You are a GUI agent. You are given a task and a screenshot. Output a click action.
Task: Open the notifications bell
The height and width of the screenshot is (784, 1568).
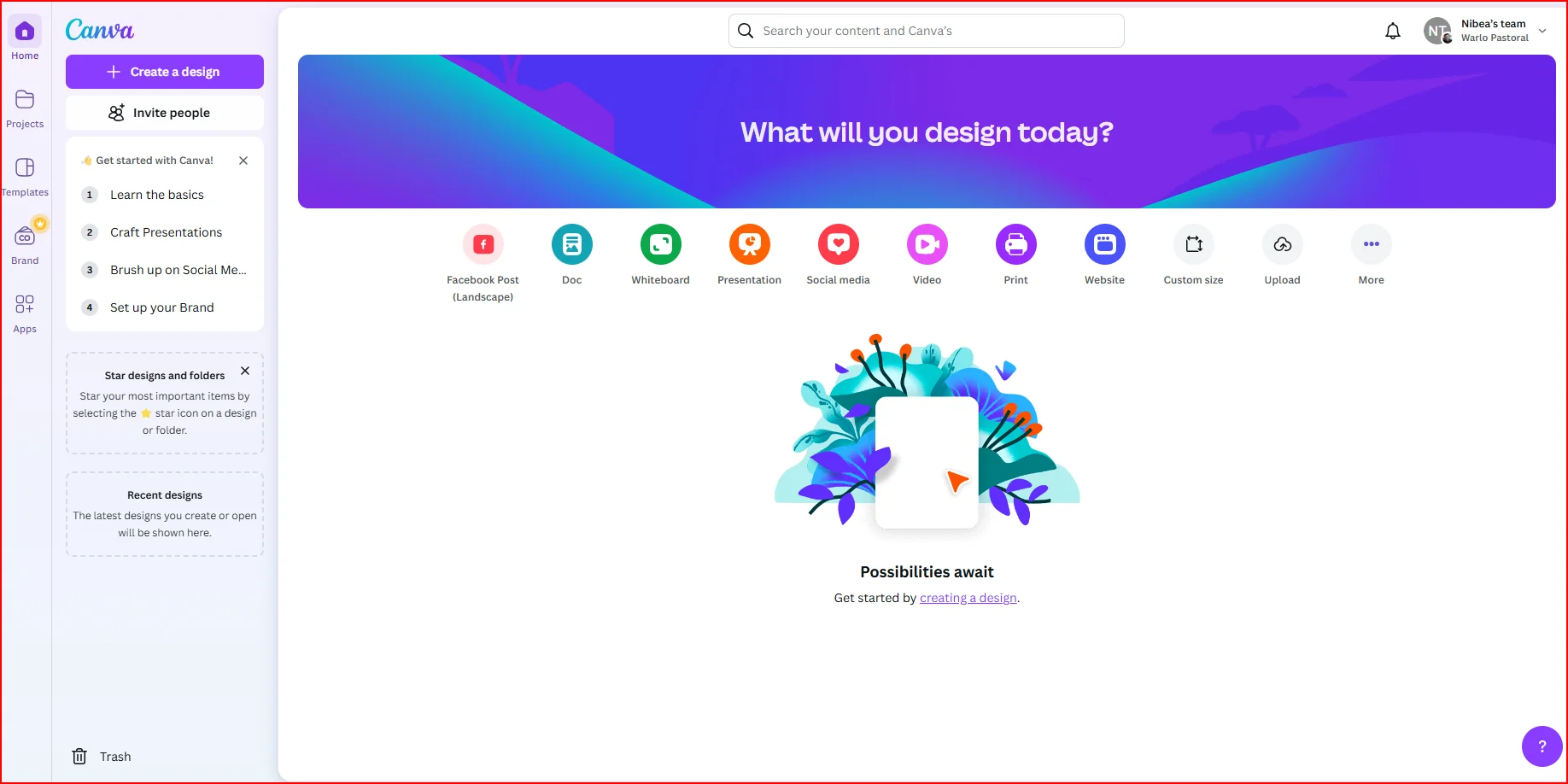(1393, 32)
